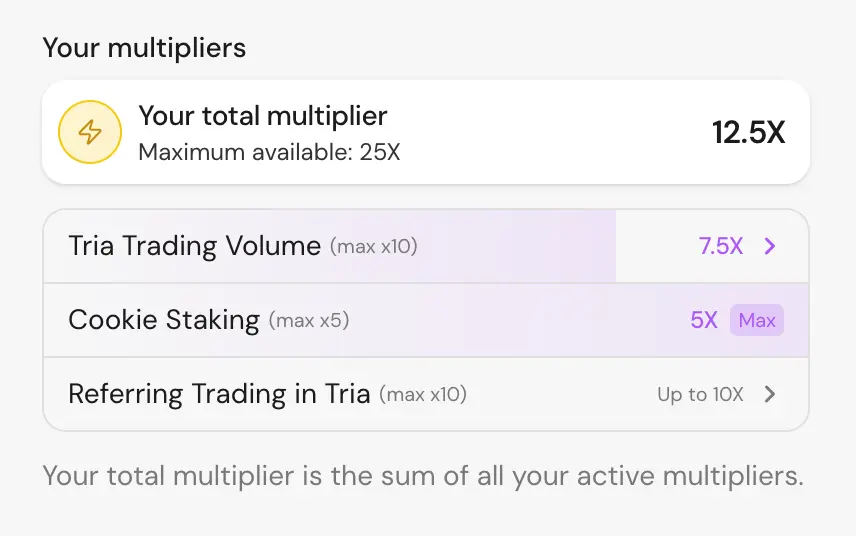Image resolution: width=856 pixels, height=536 pixels.
Task: Click the 7.5X multiplier value
Action: pyautogui.click(x=721, y=246)
